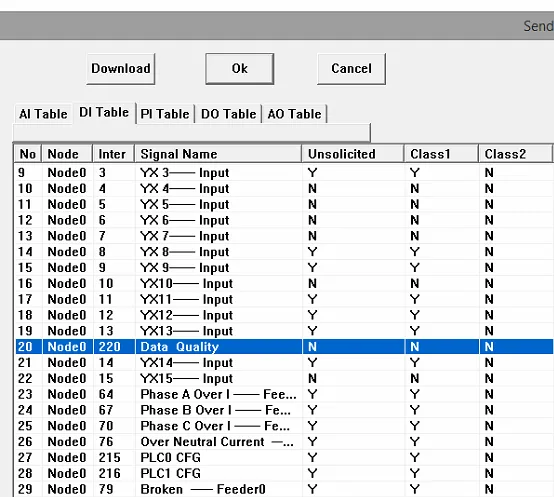Click Inter value 216 in PLC1 CFG row
Screen dimensions: 554x497
click(110, 473)
